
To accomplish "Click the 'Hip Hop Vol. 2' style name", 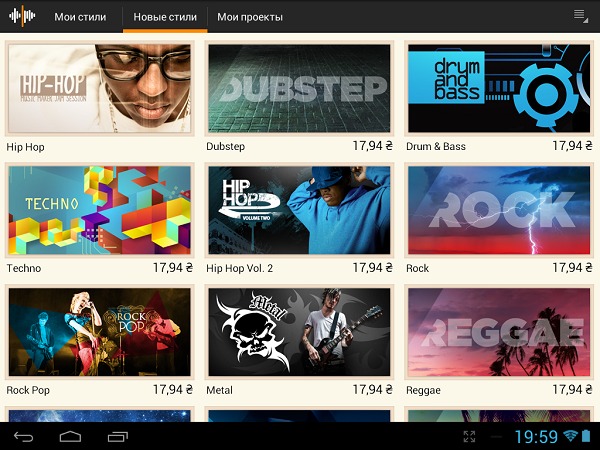I will 240,268.
